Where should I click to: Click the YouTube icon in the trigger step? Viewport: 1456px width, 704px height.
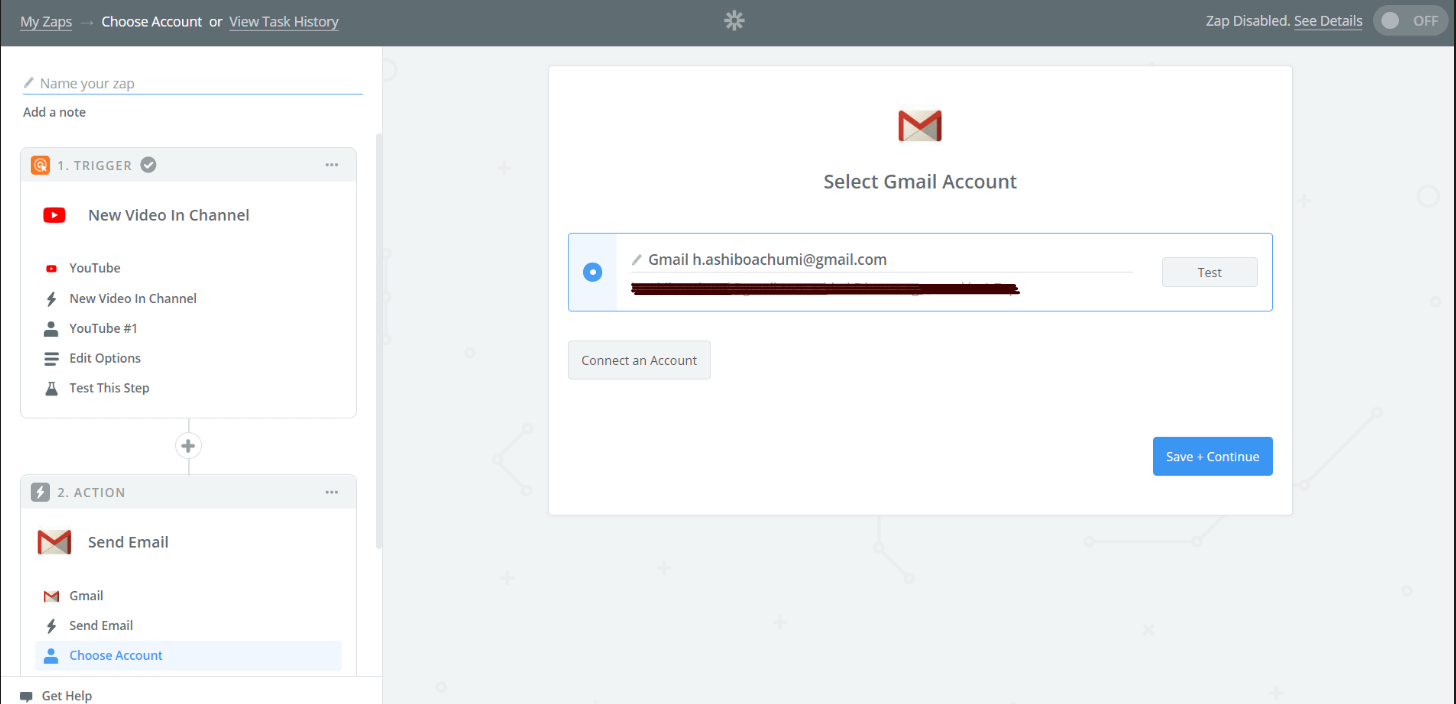coord(53,267)
